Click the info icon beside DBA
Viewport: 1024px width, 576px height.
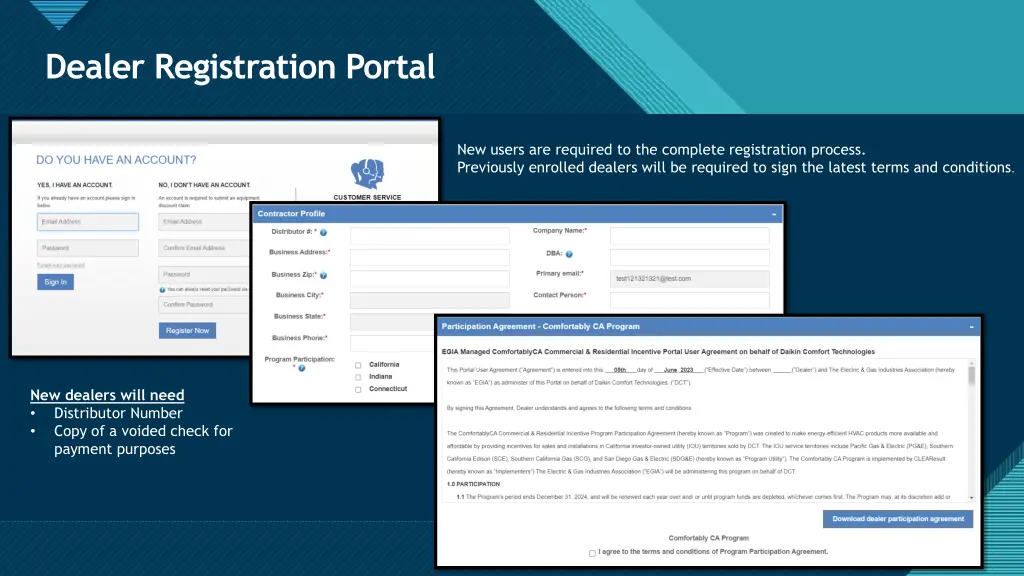point(569,254)
